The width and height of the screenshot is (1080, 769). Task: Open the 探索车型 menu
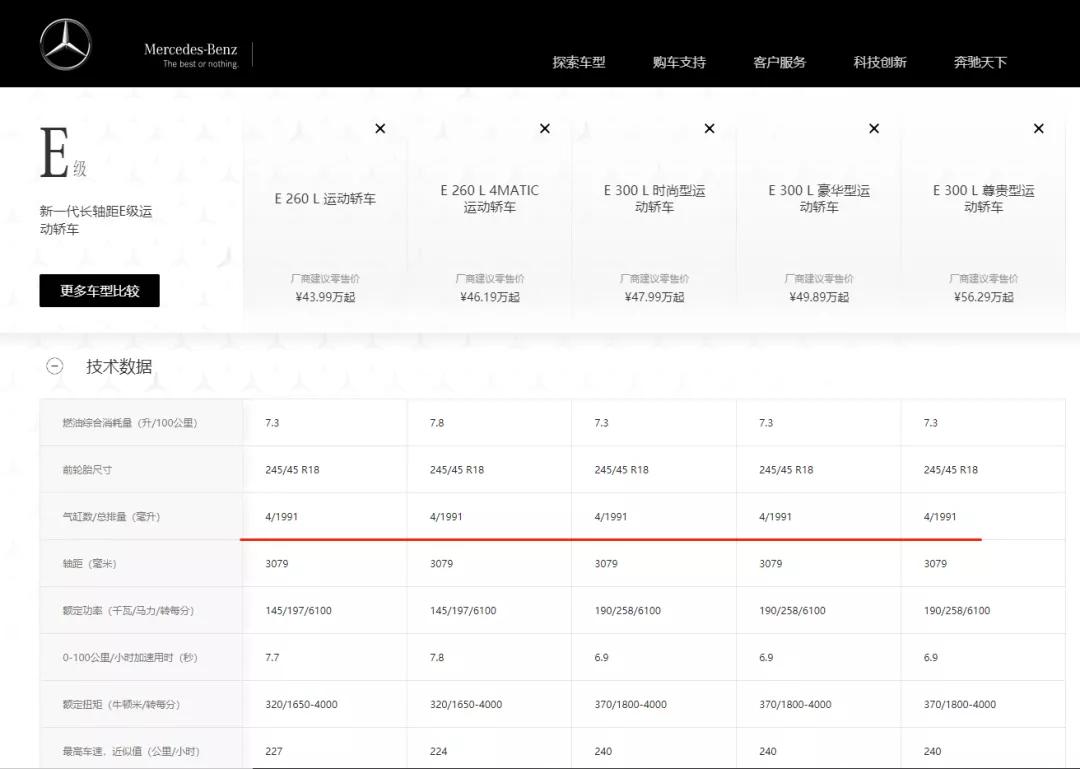coord(579,62)
